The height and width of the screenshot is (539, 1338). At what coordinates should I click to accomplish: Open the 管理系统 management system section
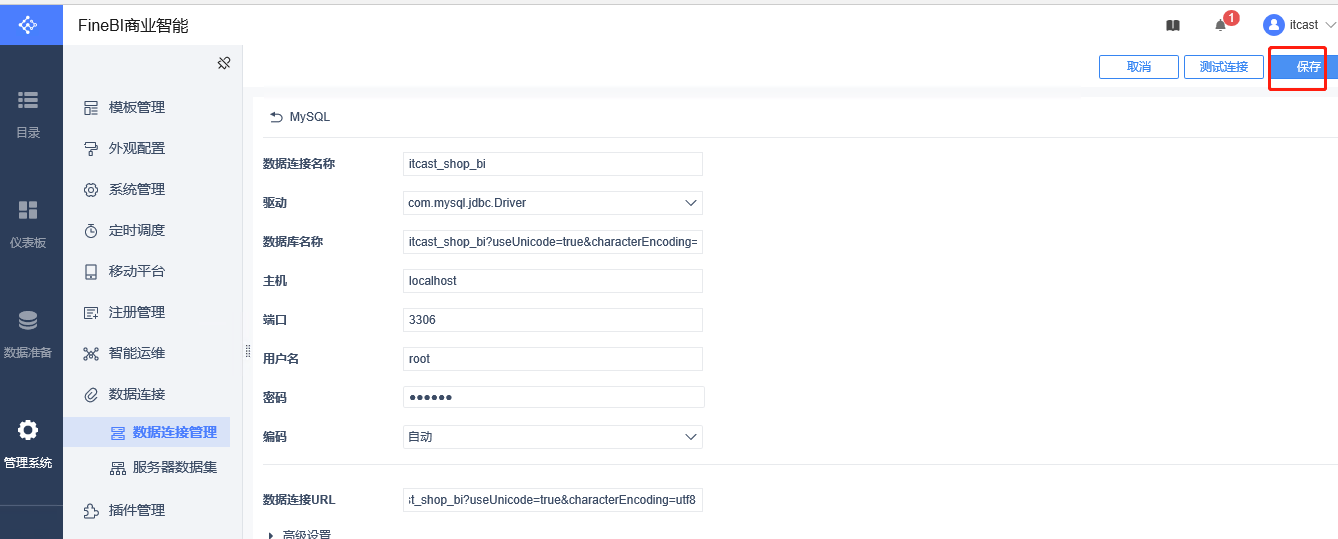coord(28,445)
